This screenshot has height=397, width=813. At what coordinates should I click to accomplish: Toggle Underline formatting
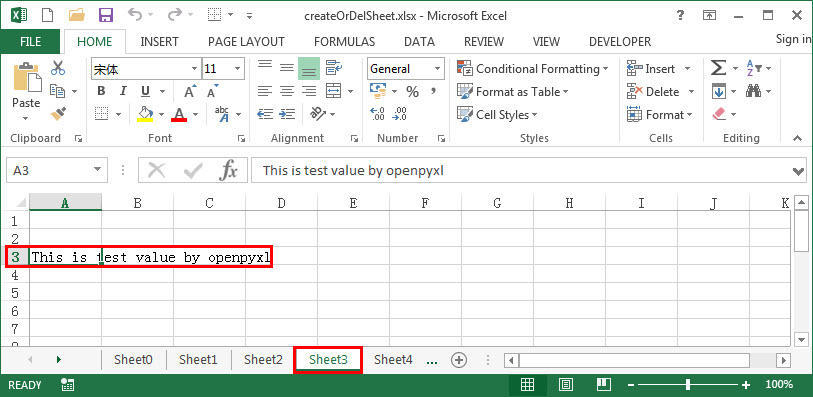click(145, 91)
